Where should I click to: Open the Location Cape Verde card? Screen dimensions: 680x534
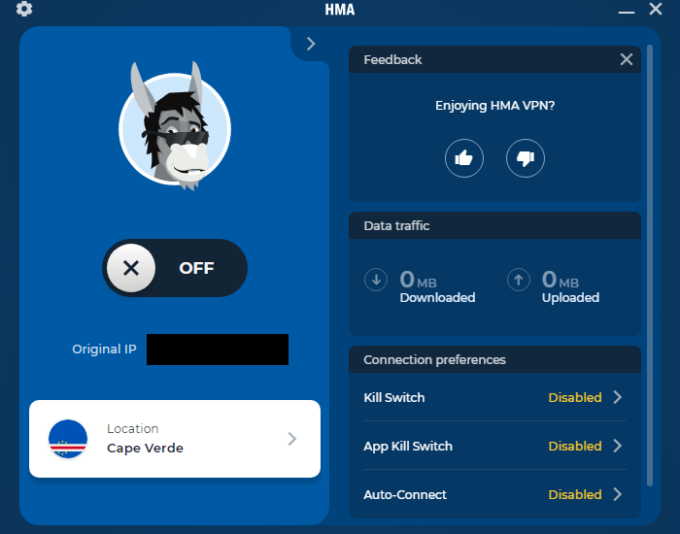(175, 439)
